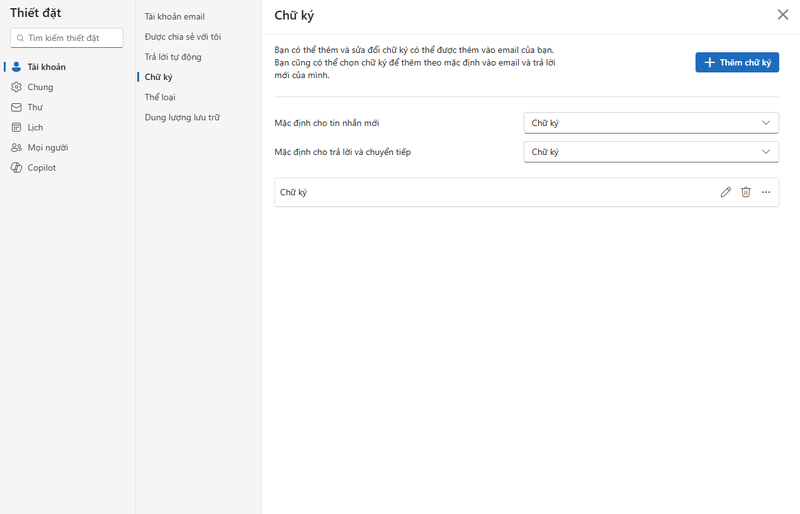Expand default signature for replies and forwards

(x=651, y=152)
